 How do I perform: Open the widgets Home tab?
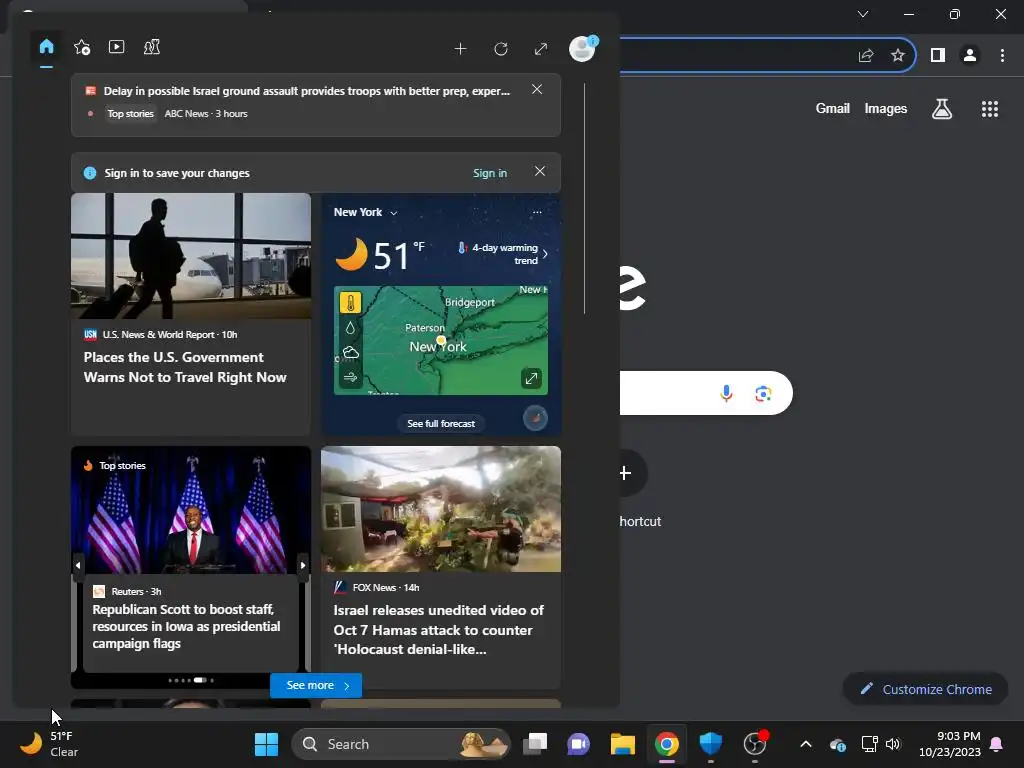pyautogui.click(x=46, y=47)
